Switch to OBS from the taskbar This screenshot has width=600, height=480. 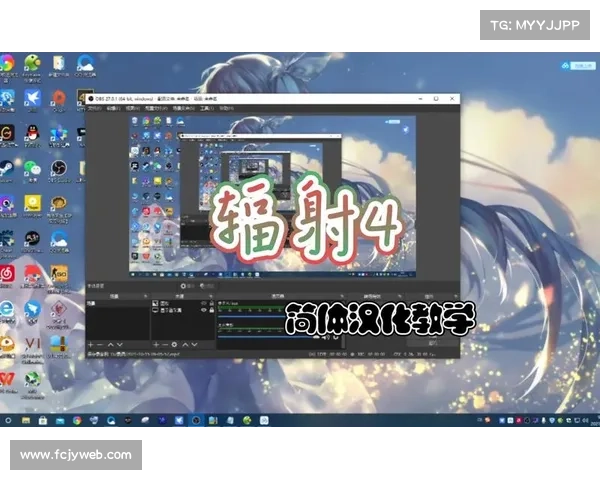point(196,420)
